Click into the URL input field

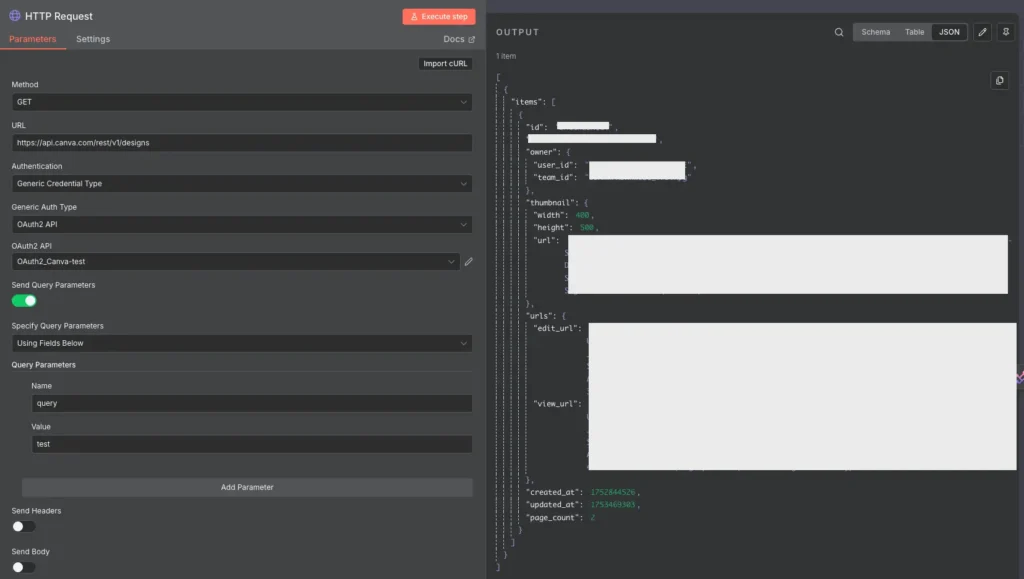(242, 142)
